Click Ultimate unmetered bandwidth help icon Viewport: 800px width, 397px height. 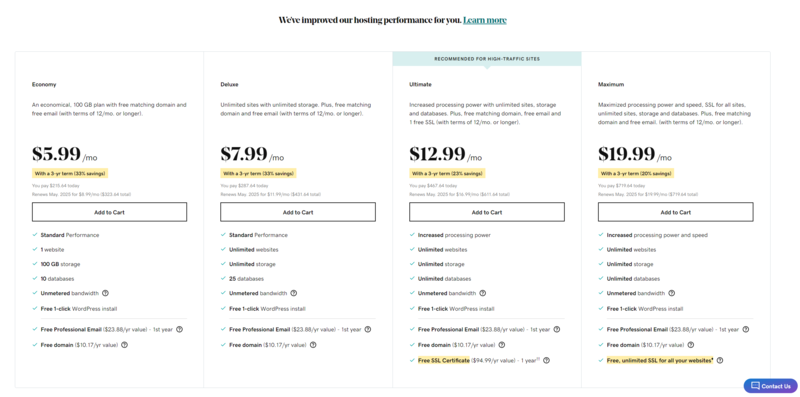pos(483,293)
